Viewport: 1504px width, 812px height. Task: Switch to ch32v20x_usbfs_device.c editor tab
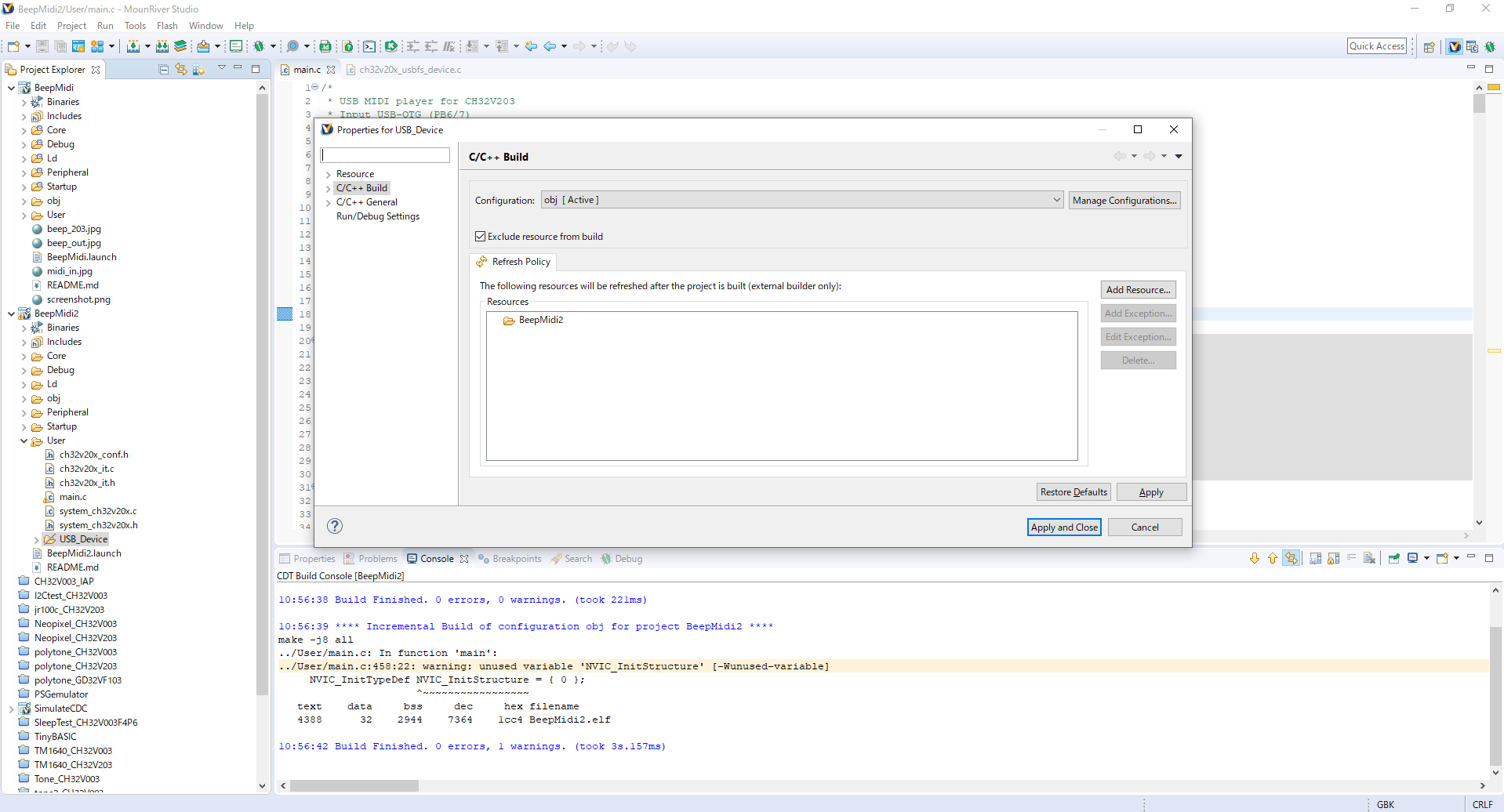coord(403,70)
